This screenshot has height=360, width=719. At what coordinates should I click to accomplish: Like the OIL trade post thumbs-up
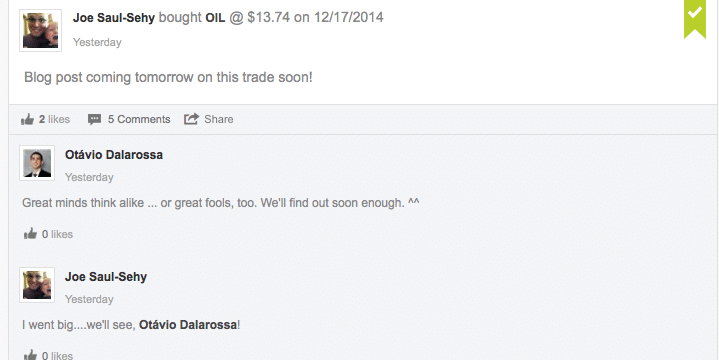[28, 119]
